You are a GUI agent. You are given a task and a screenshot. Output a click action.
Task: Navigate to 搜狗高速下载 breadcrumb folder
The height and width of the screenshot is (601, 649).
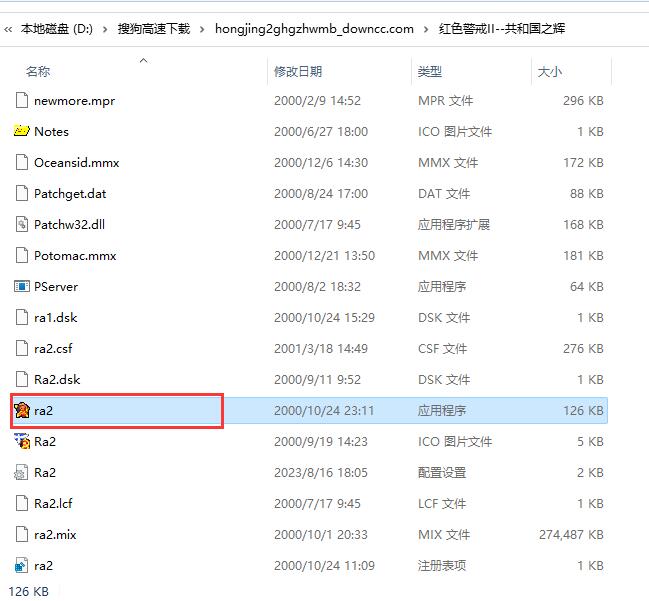point(154,29)
